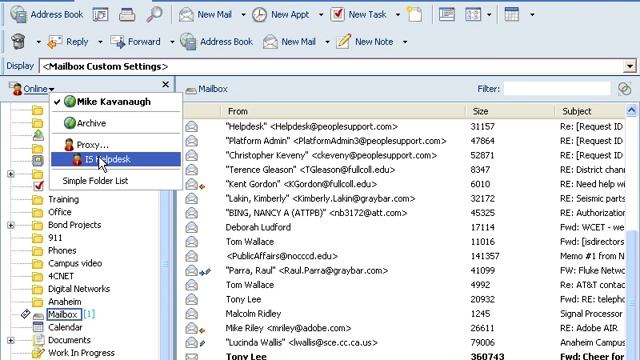Click the yellow sticky note icon
This screenshot has height=360, width=640.
click(x=415, y=15)
